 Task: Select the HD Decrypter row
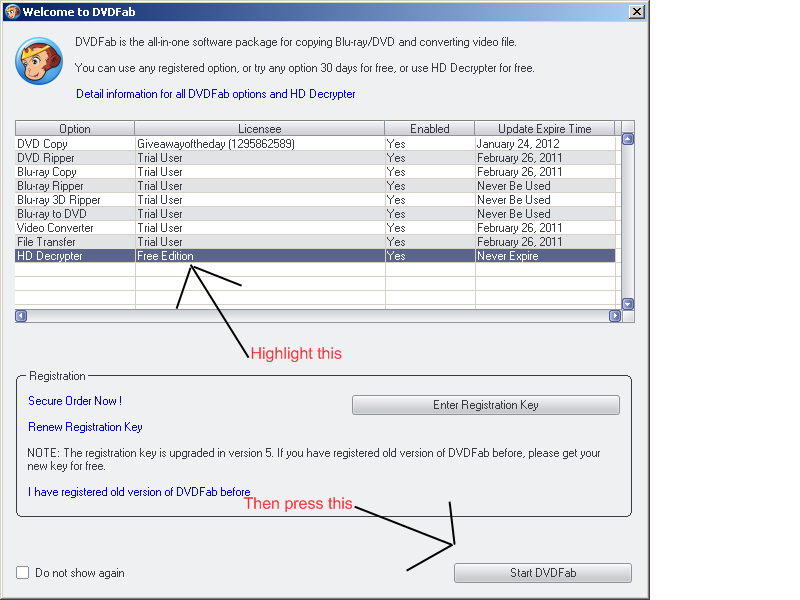[315, 256]
